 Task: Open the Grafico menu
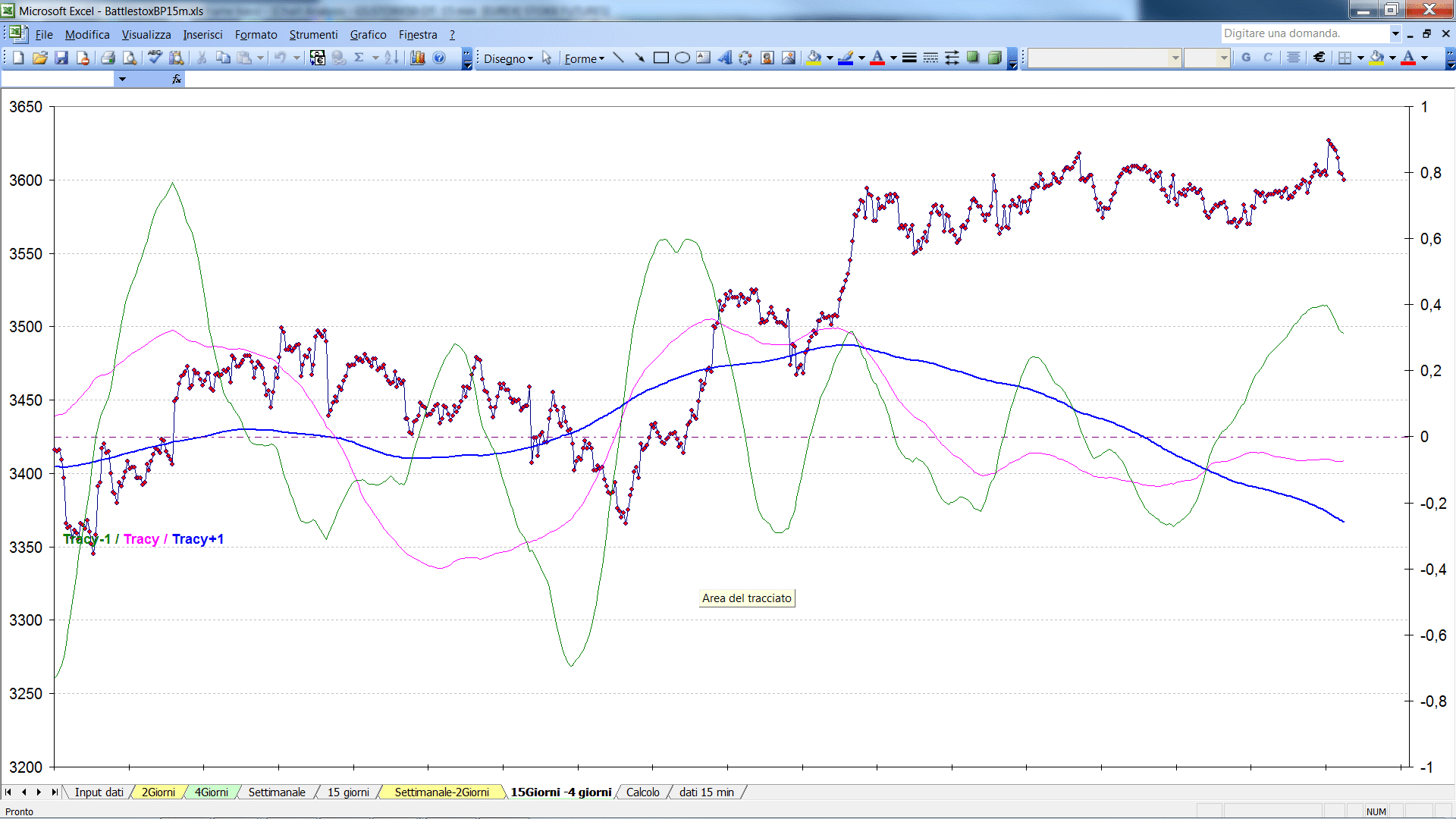368,34
